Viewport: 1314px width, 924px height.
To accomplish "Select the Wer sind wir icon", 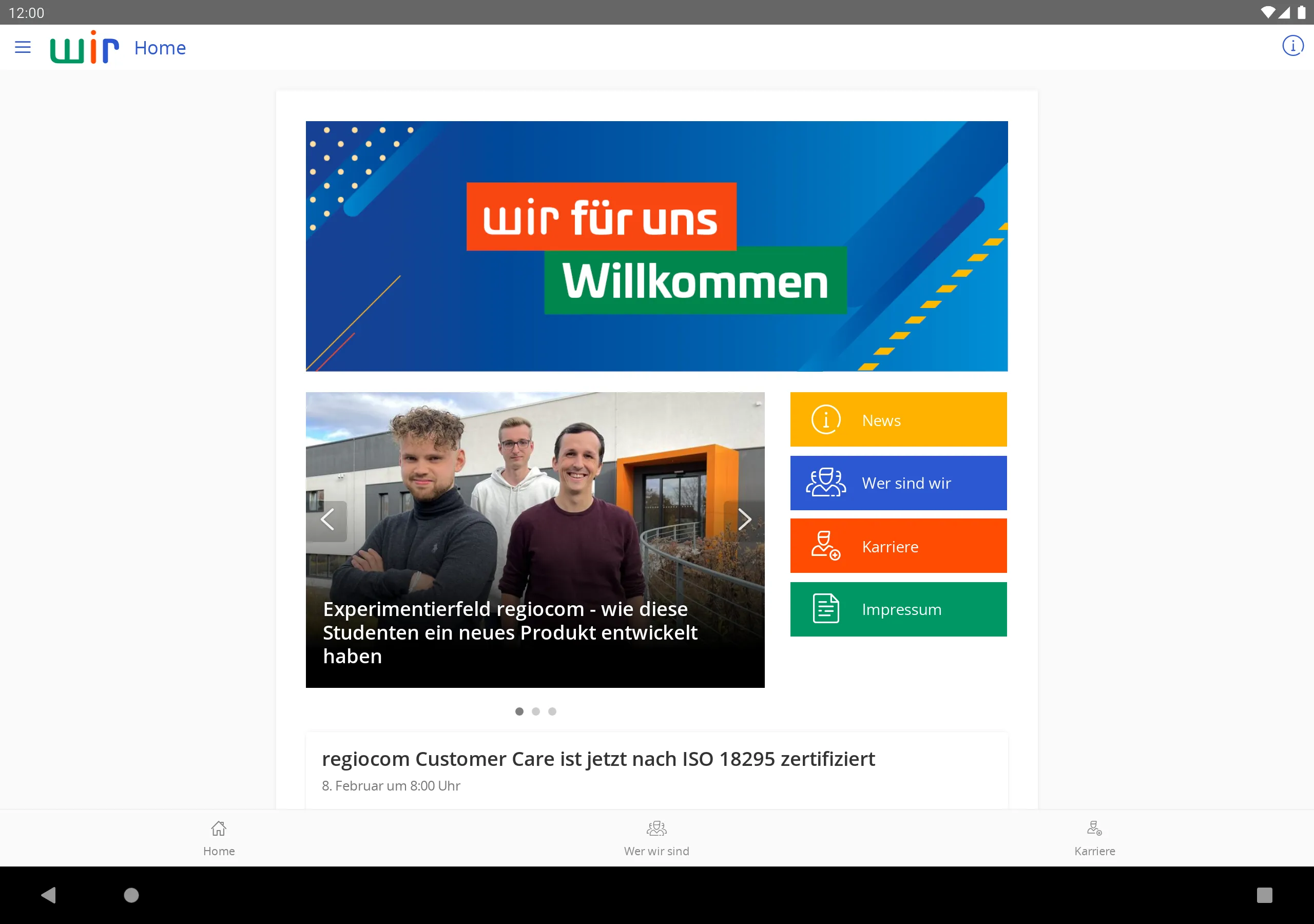I will click(825, 482).
